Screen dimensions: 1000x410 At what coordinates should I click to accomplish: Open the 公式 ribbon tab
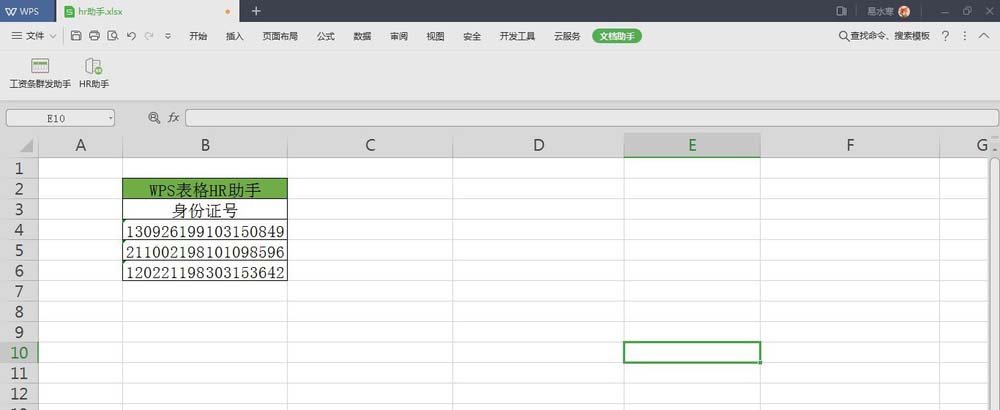325,36
